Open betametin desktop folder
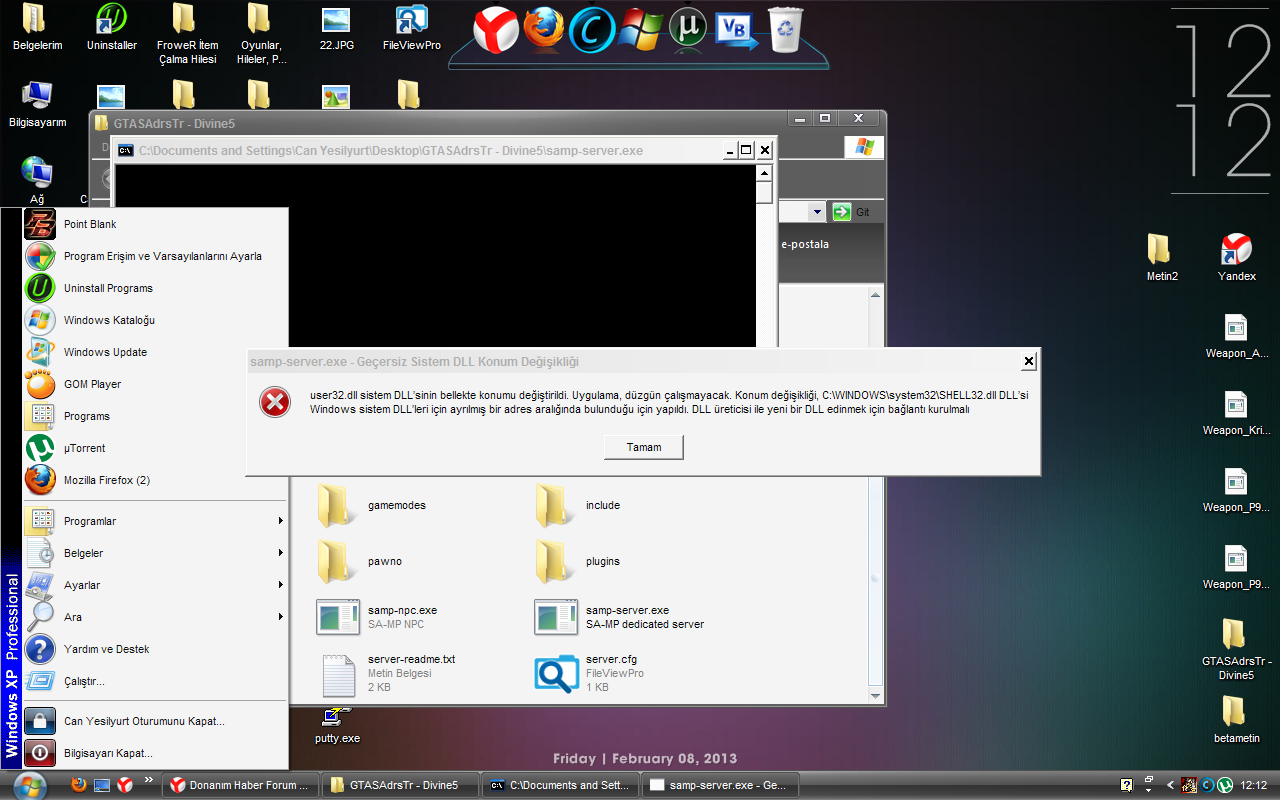The height and width of the screenshot is (800, 1280). click(1236, 719)
